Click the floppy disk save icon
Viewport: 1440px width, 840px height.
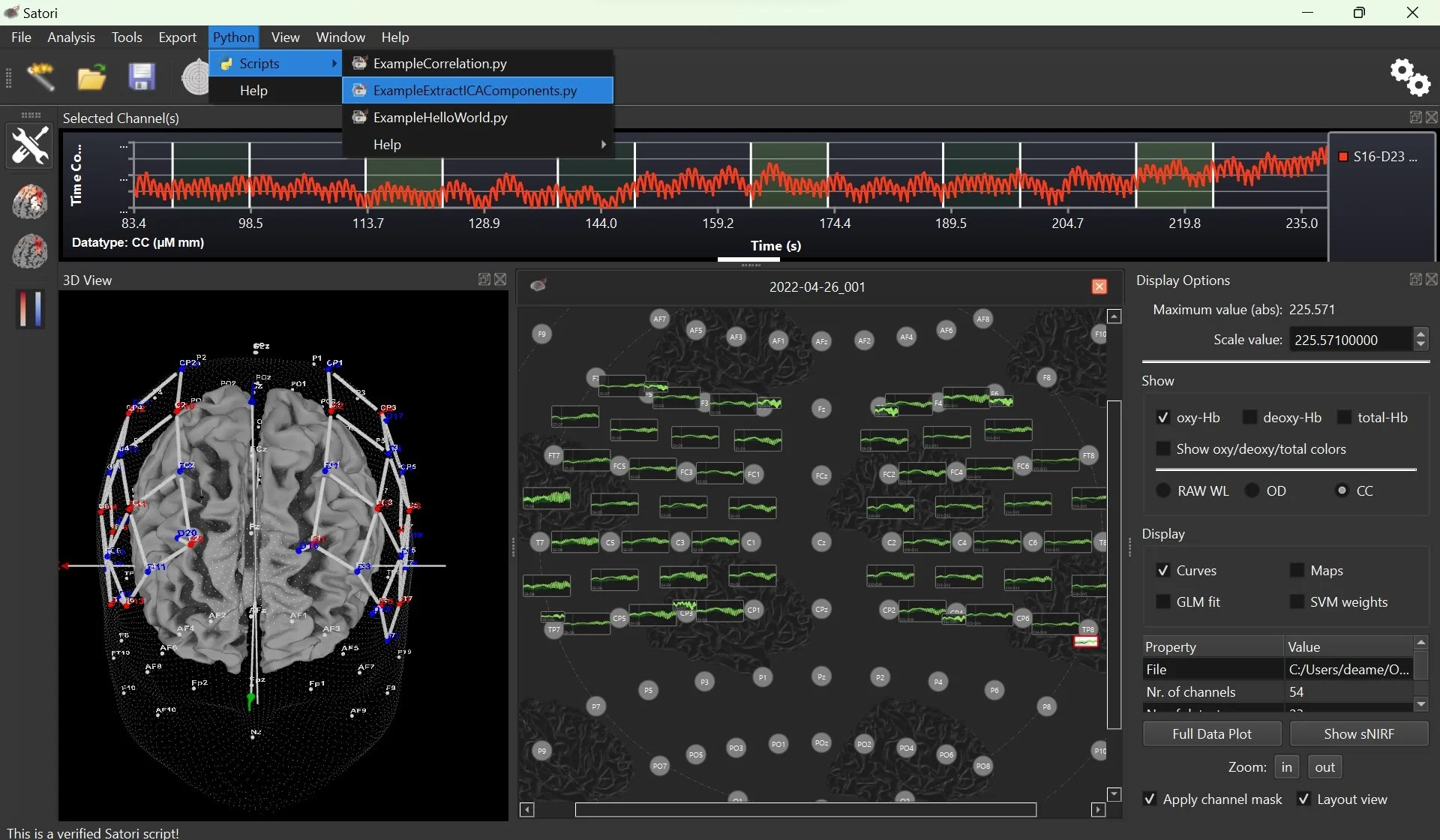tap(142, 77)
